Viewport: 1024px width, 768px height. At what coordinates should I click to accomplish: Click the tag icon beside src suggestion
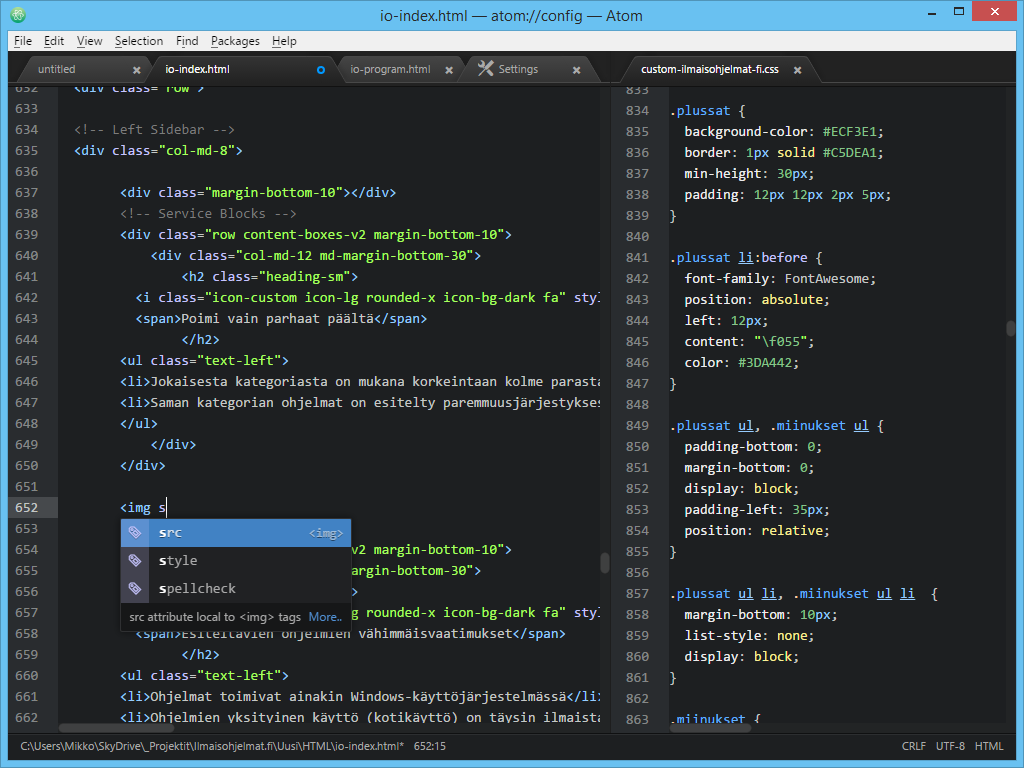(x=135, y=532)
